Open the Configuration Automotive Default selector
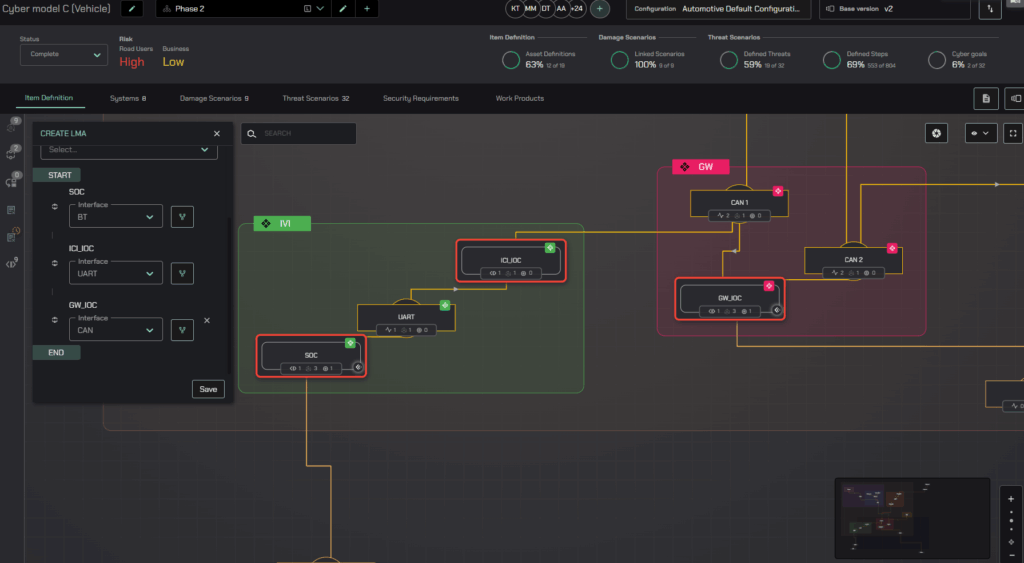Viewport: 1024px width, 563px height. coord(718,8)
